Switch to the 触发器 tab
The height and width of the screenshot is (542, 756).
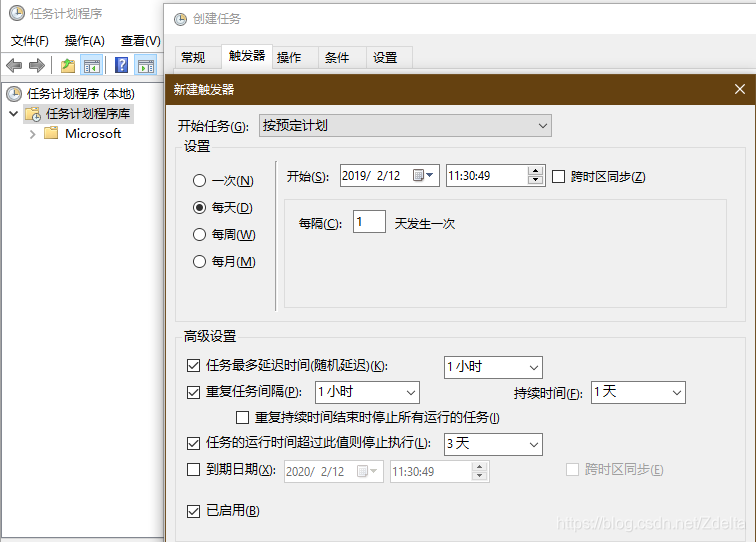click(247, 56)
